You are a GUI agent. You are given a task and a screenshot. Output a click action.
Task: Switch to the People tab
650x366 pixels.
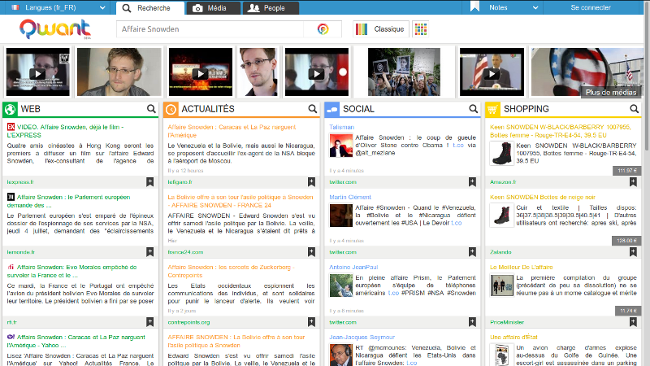pyautogui.click(x=271, y=8)
